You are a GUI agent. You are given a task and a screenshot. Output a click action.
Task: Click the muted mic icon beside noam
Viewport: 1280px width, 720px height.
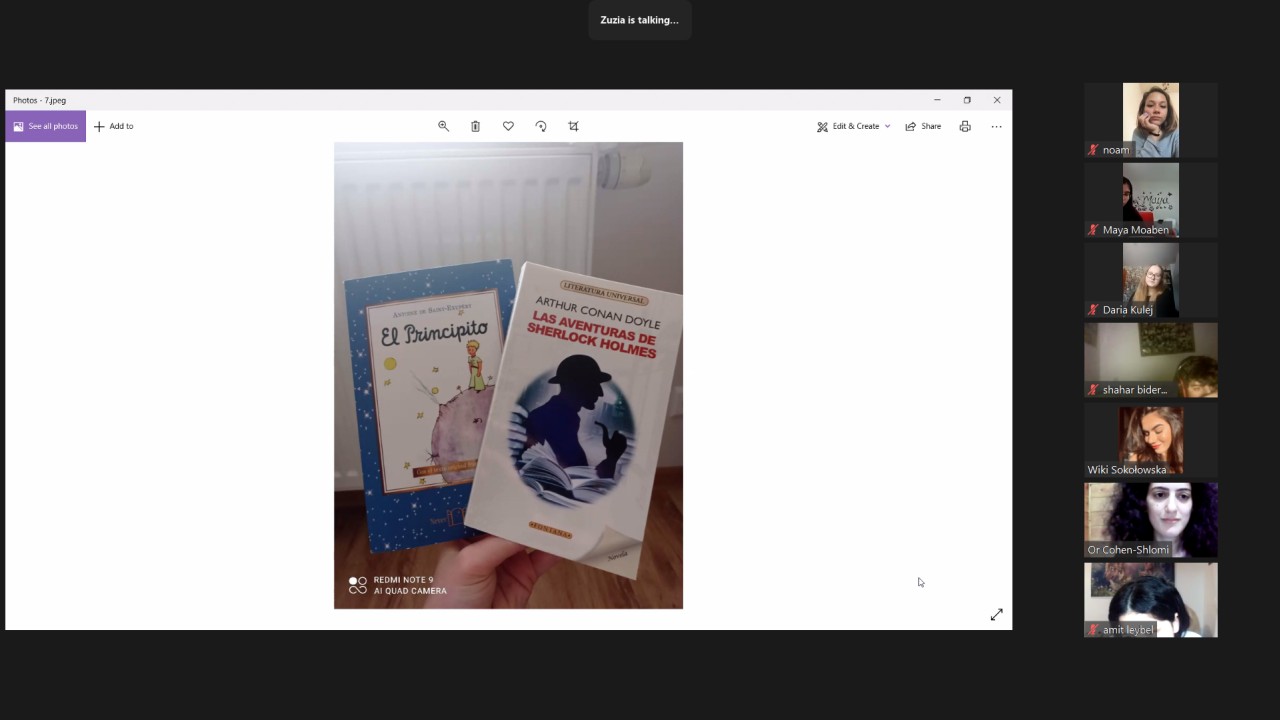pyautogui.click(x=1094, y=150)
